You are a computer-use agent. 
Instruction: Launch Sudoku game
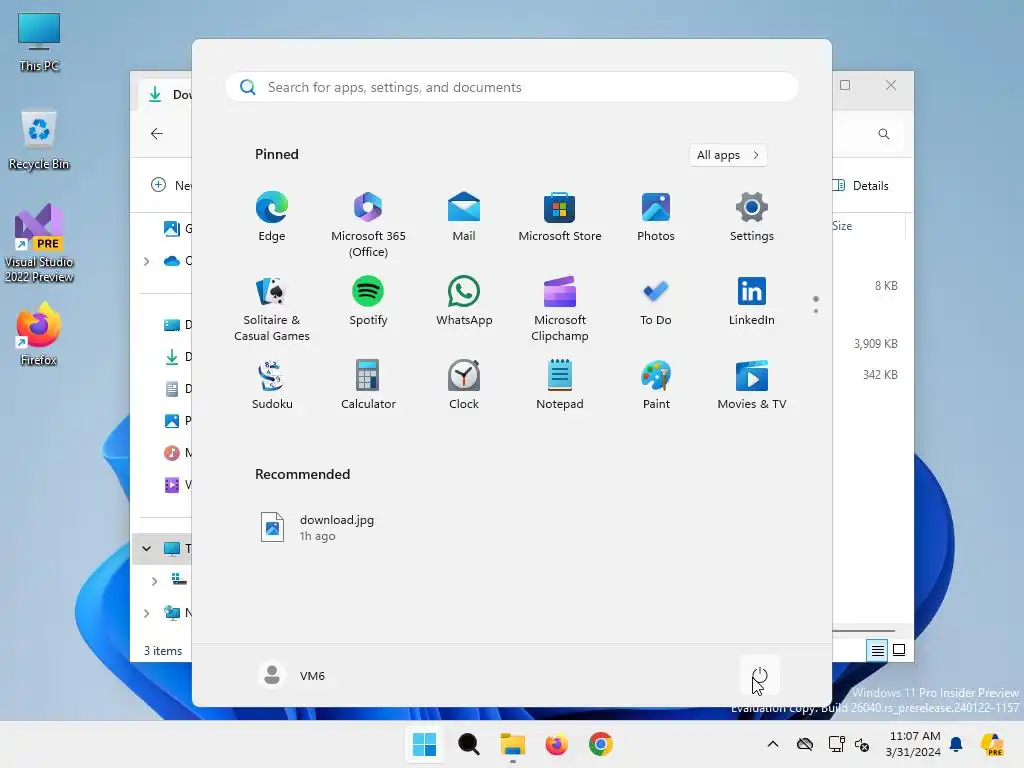point(272,385)
